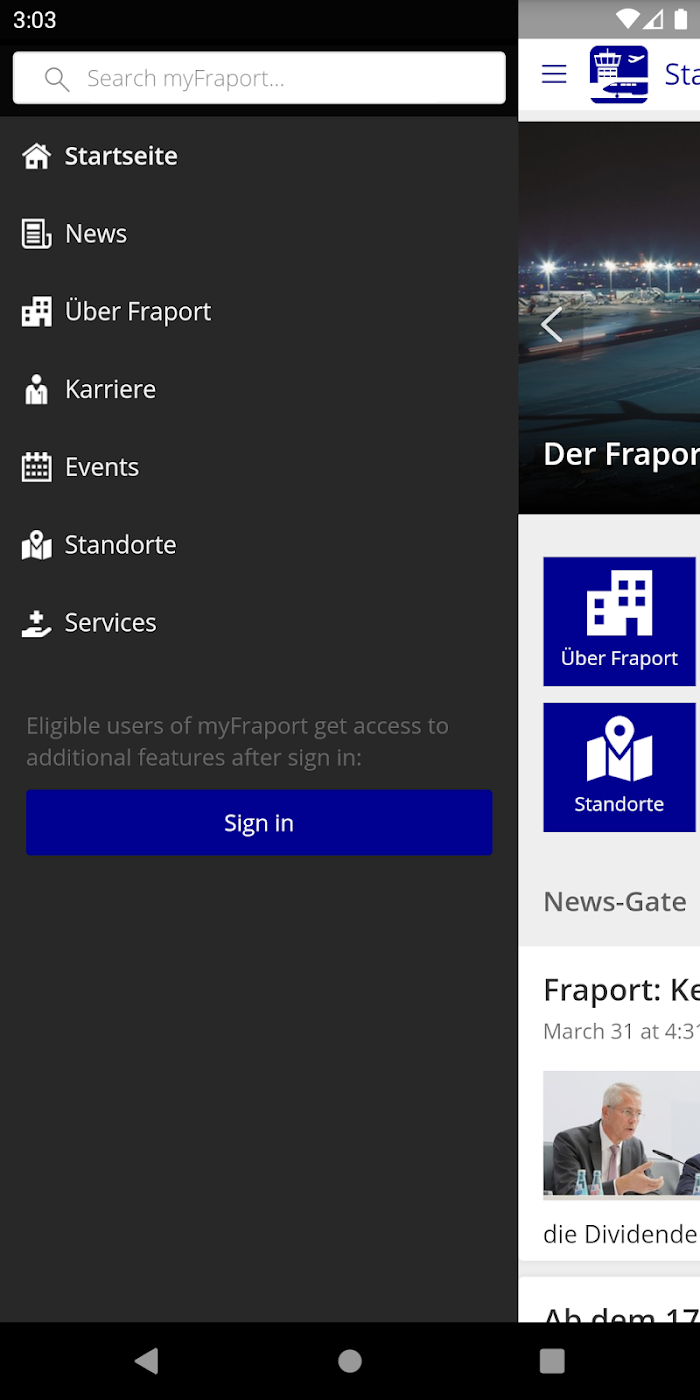Open Services menu item
This screenshot has height=1400, width=700.
[x=259, y=623]
